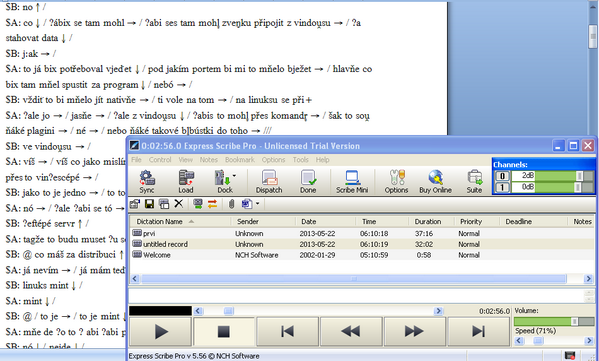This screenshot has width=599, height=361.
Task: Open the Bookmark menu
Action: (x=240, y=160)
